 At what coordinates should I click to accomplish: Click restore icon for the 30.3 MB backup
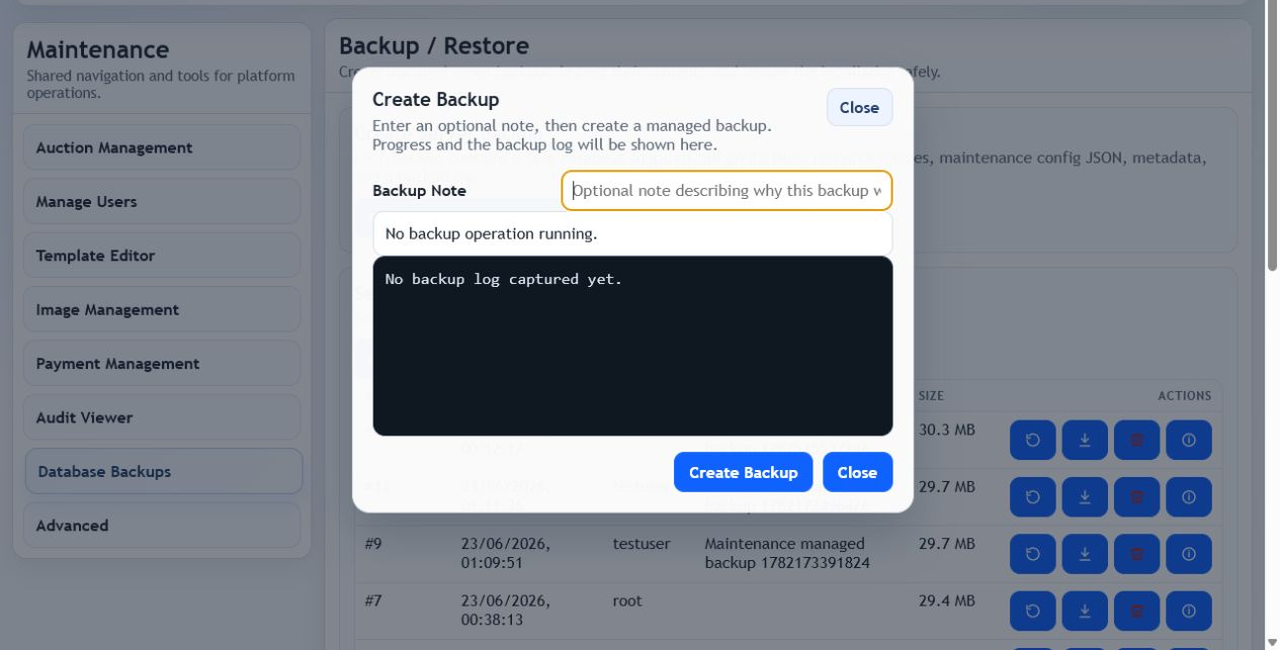pyautogui.click(x=1033, y=440)
